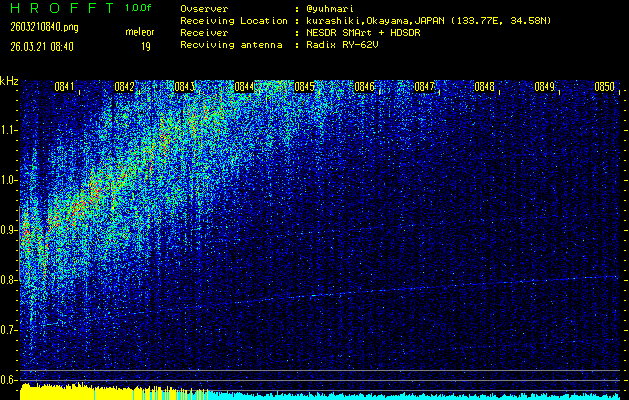This screenshot has height=400, width=629.
Task: Select the meteor count value 19
Action: (146, 46)
